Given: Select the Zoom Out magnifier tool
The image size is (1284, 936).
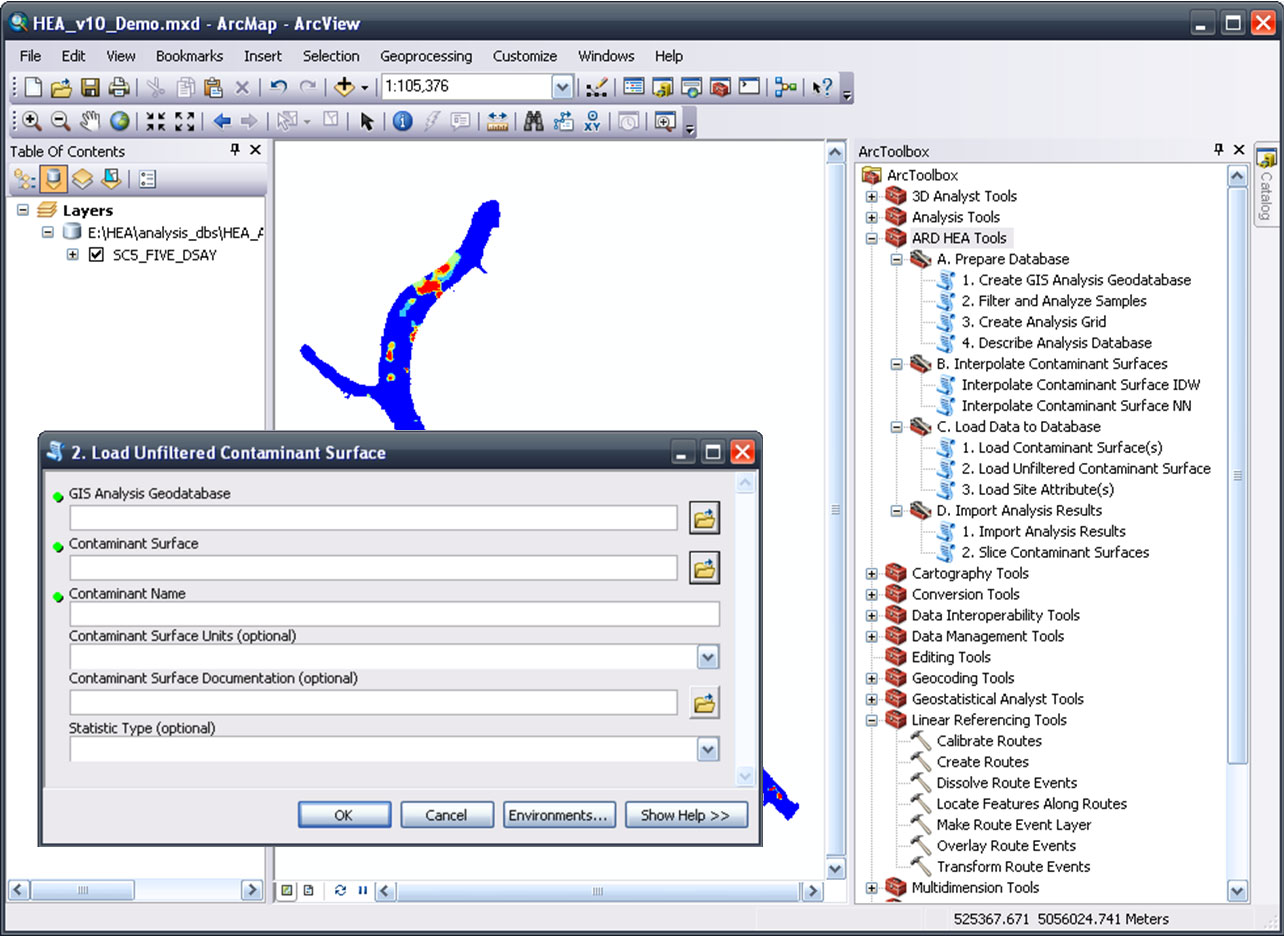Looking at the screenshot, I should 61,121.
